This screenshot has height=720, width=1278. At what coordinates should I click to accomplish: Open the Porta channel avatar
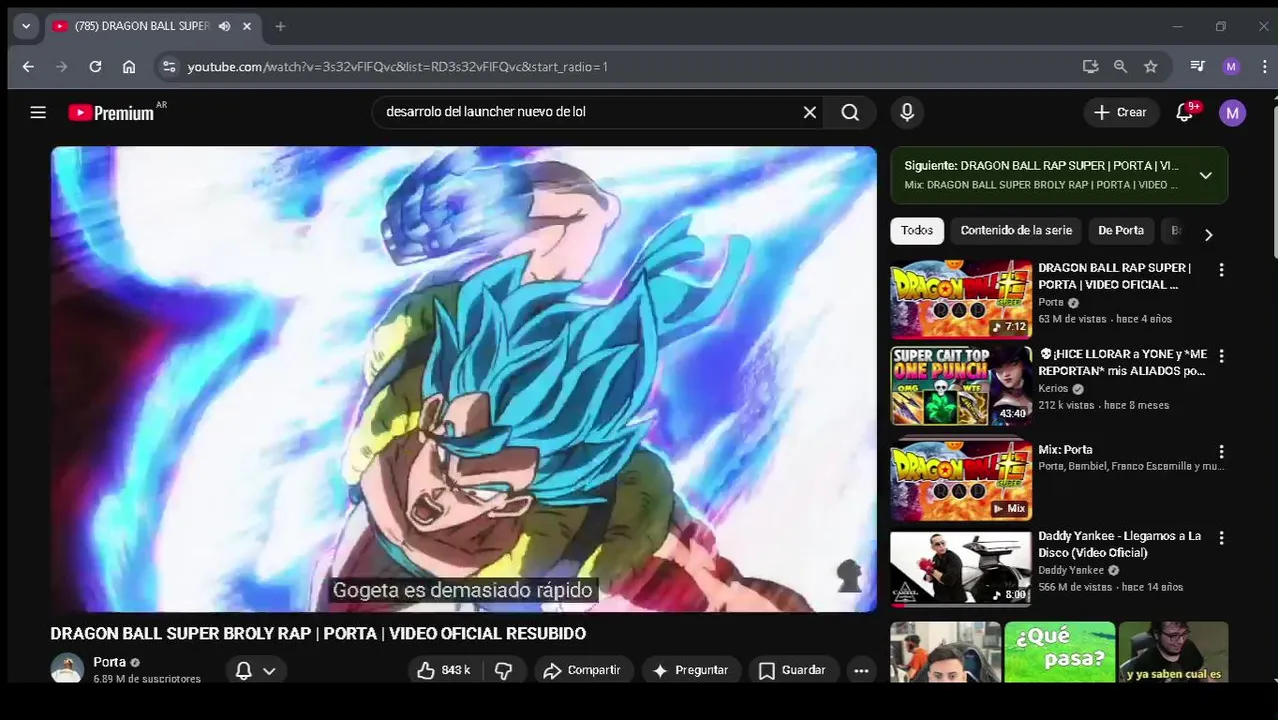click(67, 669)
